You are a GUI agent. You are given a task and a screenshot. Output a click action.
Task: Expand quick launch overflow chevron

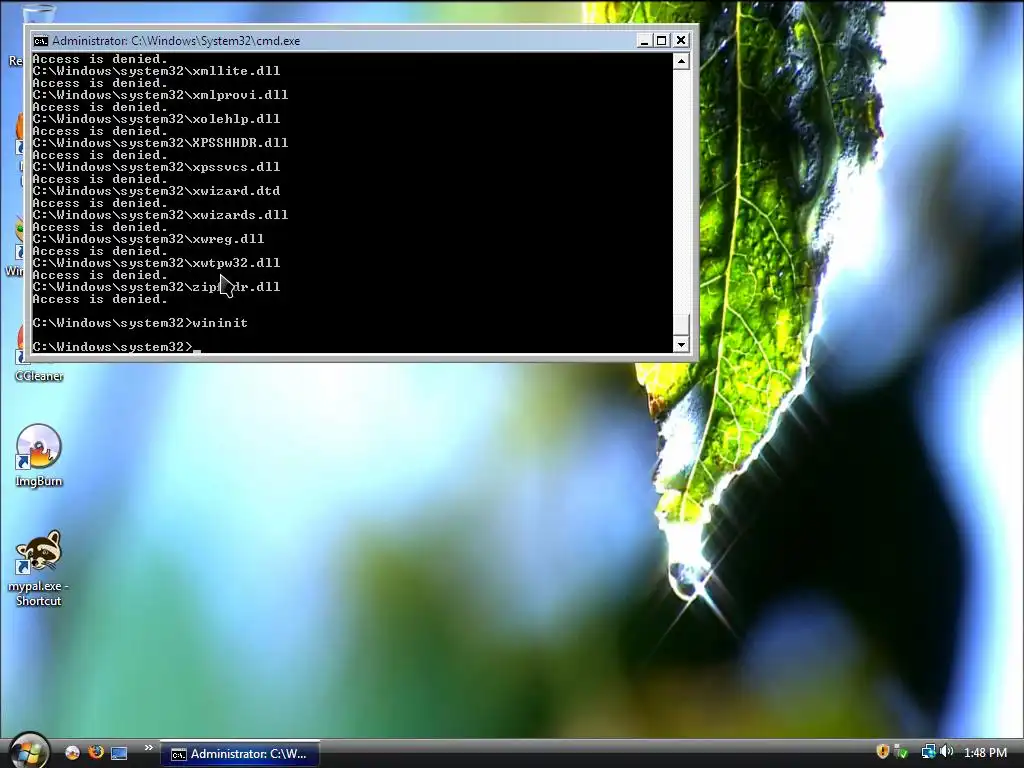148,748
